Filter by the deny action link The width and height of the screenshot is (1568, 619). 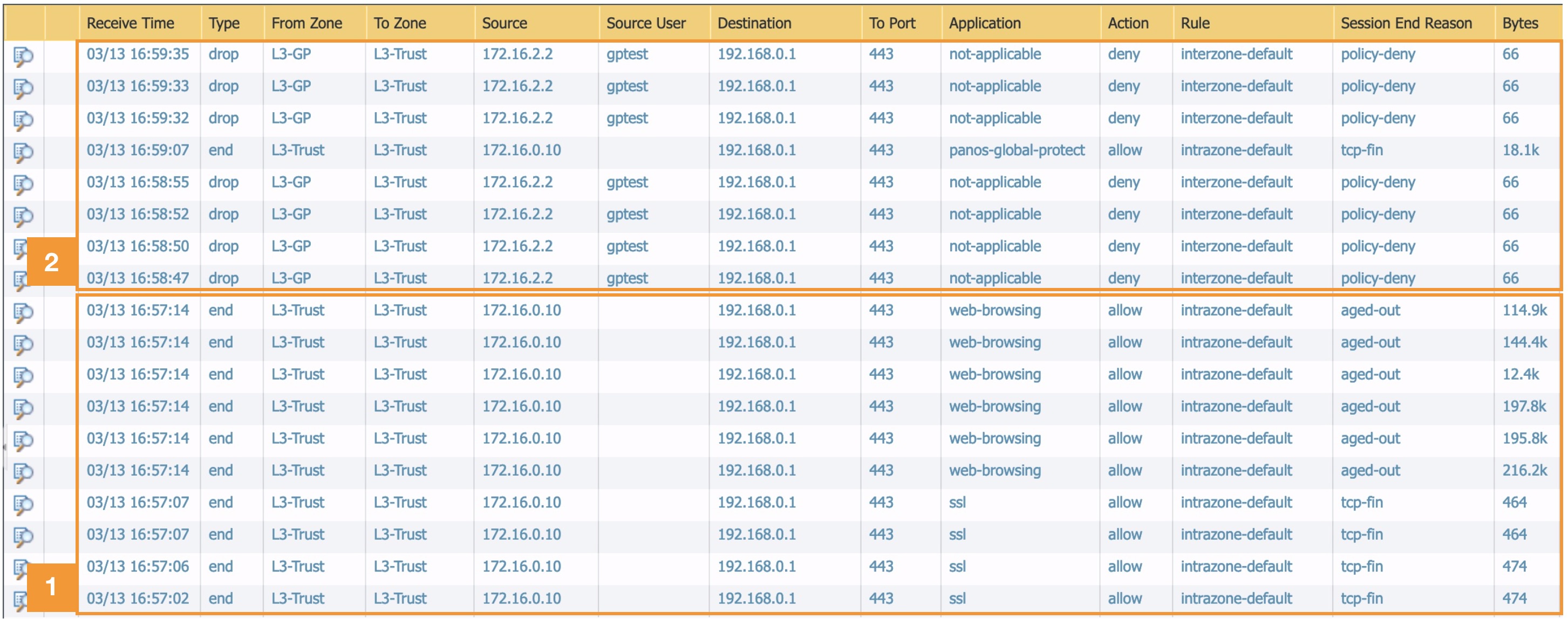pyautogui.click(x=1124, y=54)
